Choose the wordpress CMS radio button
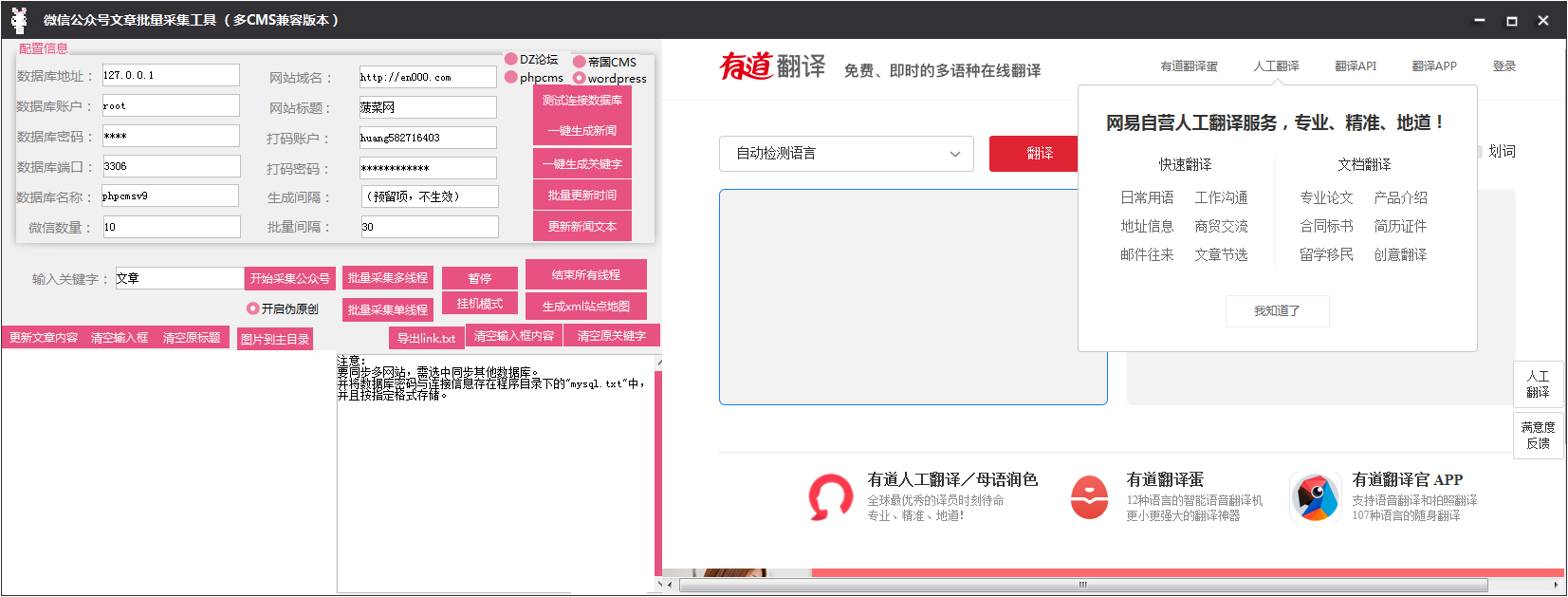Screen dimensions: 1568x597 click(x=579, y=78)
